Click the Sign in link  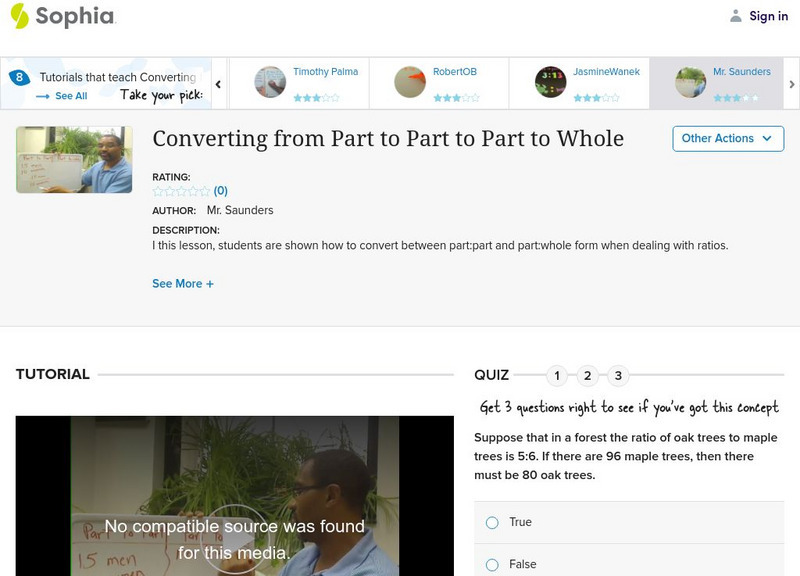click(x=768, y=16)
